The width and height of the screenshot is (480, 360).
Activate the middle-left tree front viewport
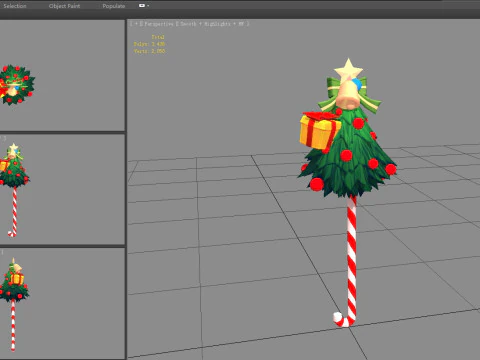(62, 189)
